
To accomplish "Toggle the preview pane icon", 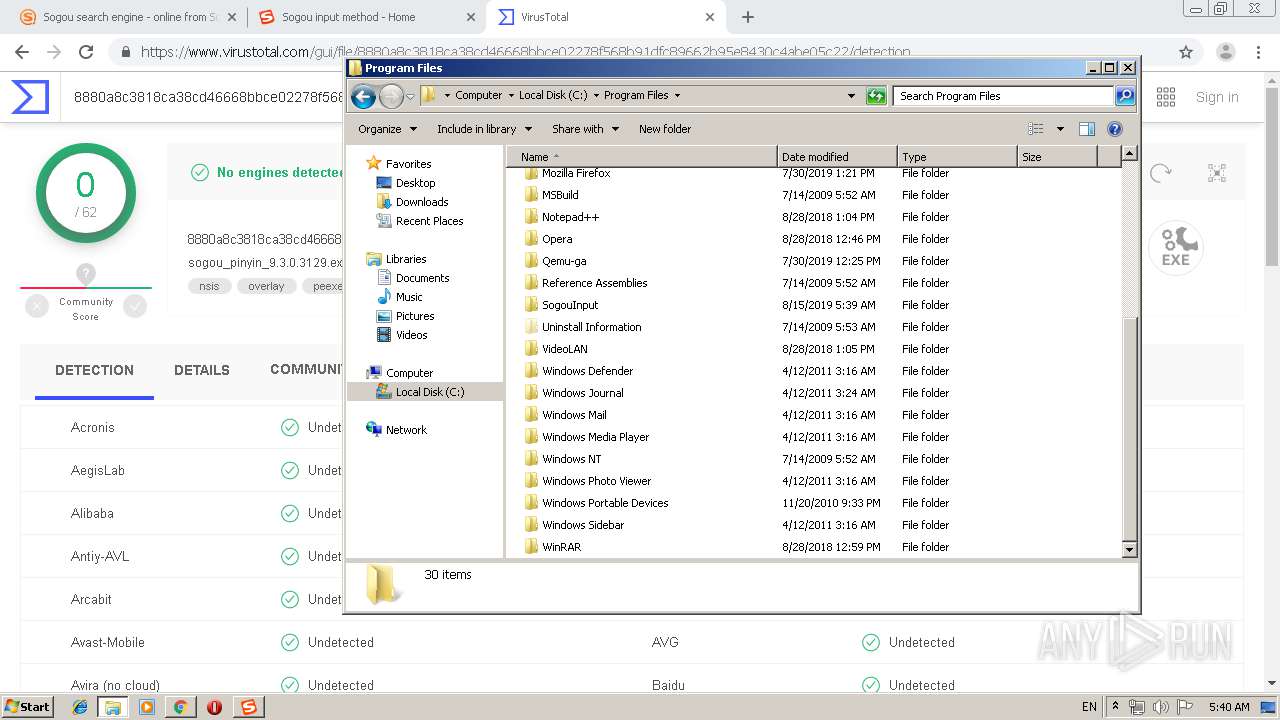I will coord(1087,129).
